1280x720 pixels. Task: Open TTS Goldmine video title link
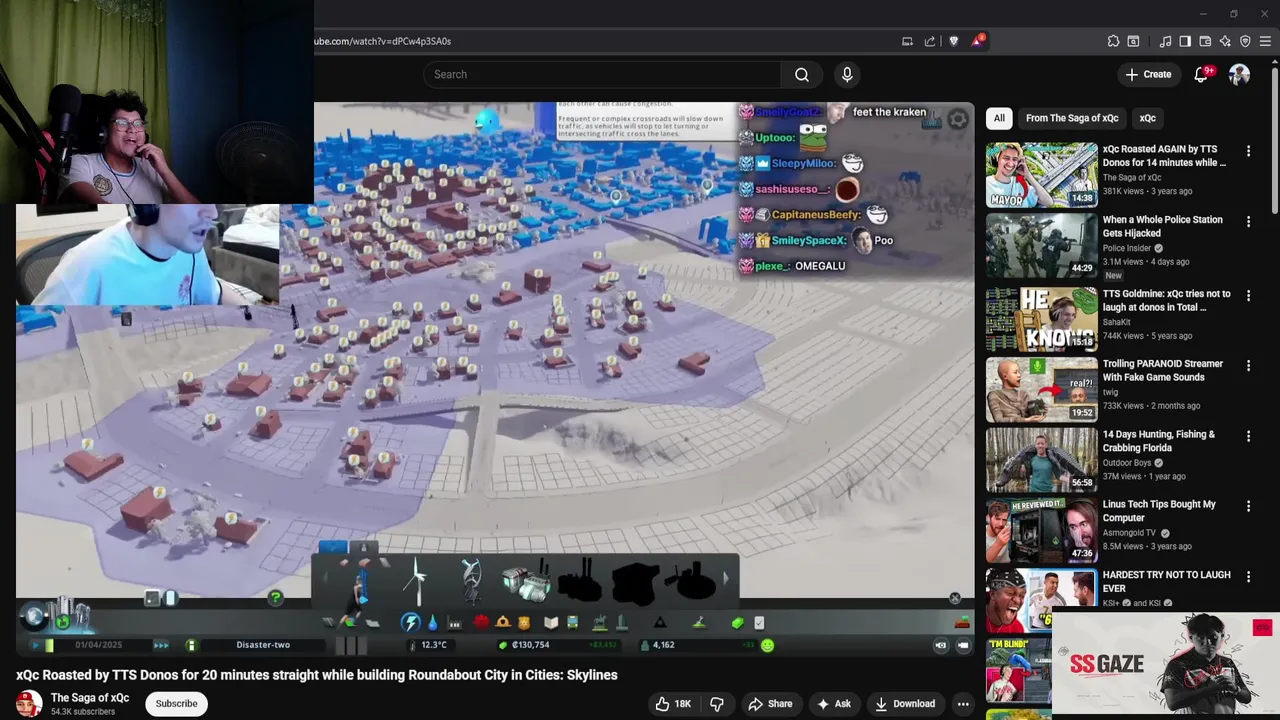[x=1166, y=301]
